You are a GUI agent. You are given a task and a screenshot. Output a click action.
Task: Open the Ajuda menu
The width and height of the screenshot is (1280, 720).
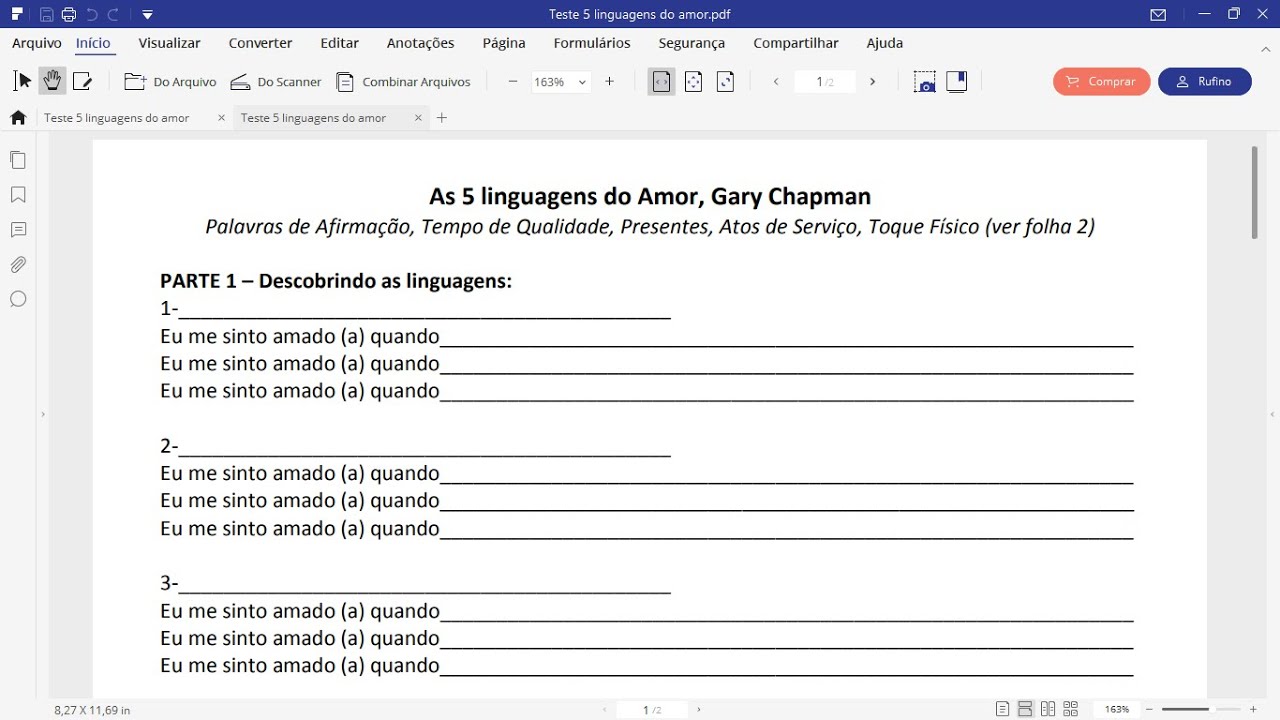[x=885, y=43]
